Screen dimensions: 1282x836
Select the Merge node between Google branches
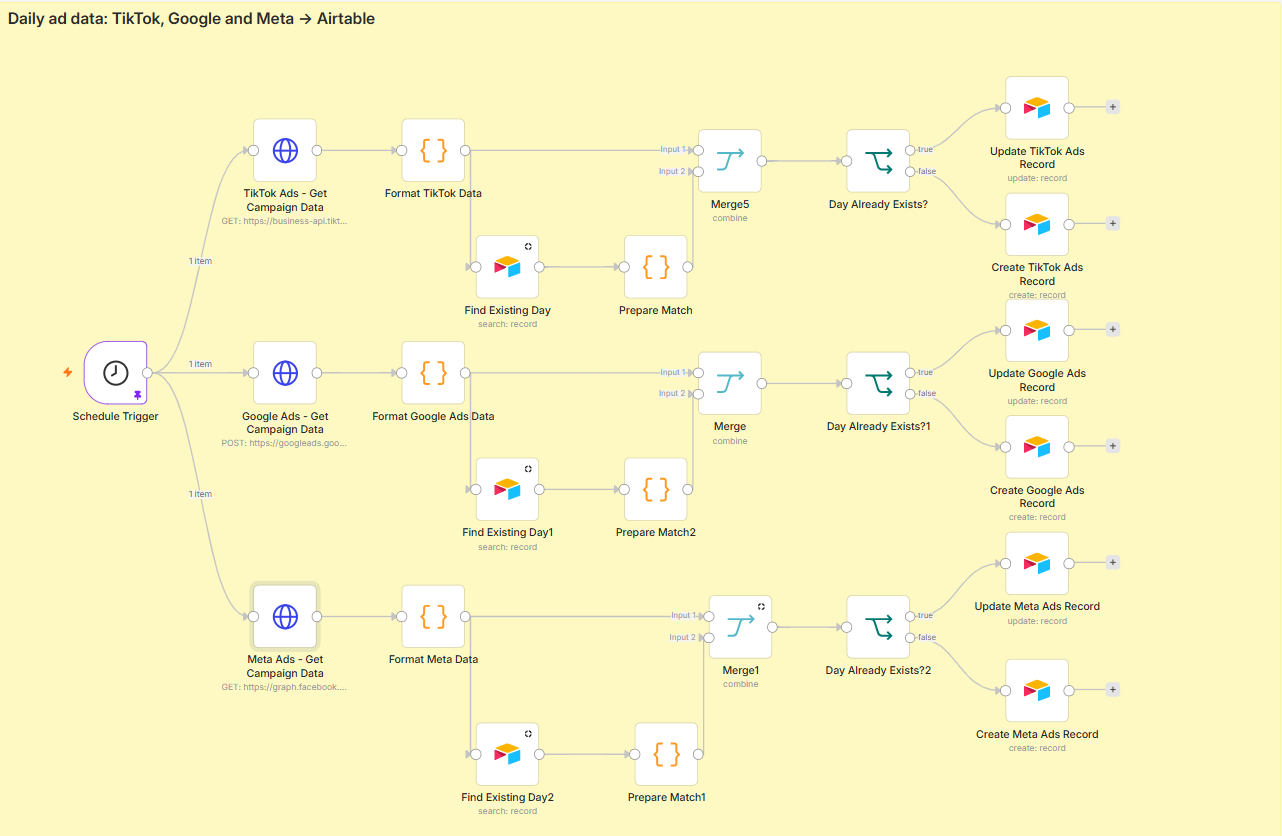[730, 383]
